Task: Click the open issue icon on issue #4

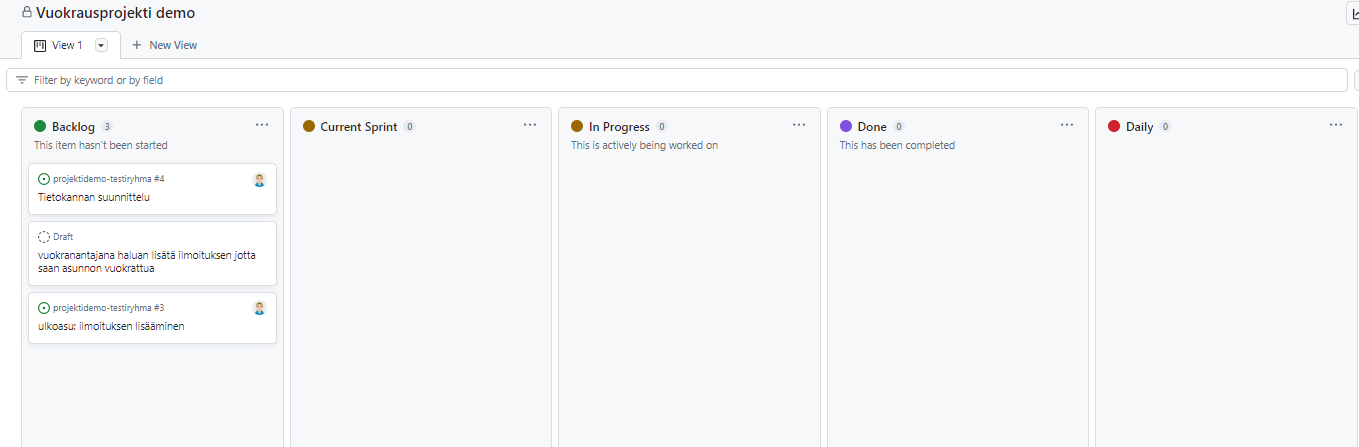Action: click(44, 179)
